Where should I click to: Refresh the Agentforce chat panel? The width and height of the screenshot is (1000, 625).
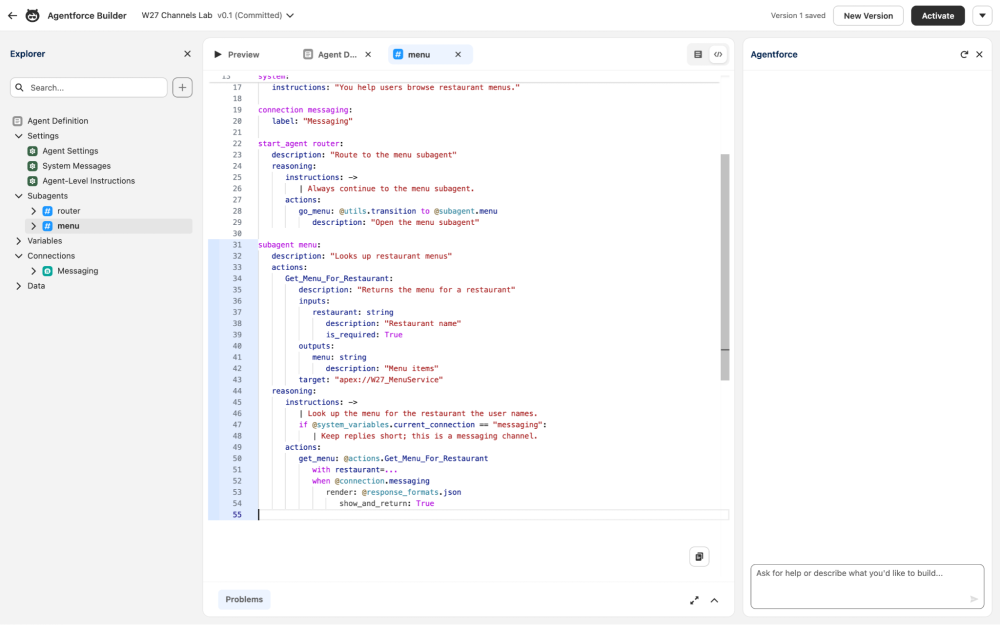[x=964, y=54]
